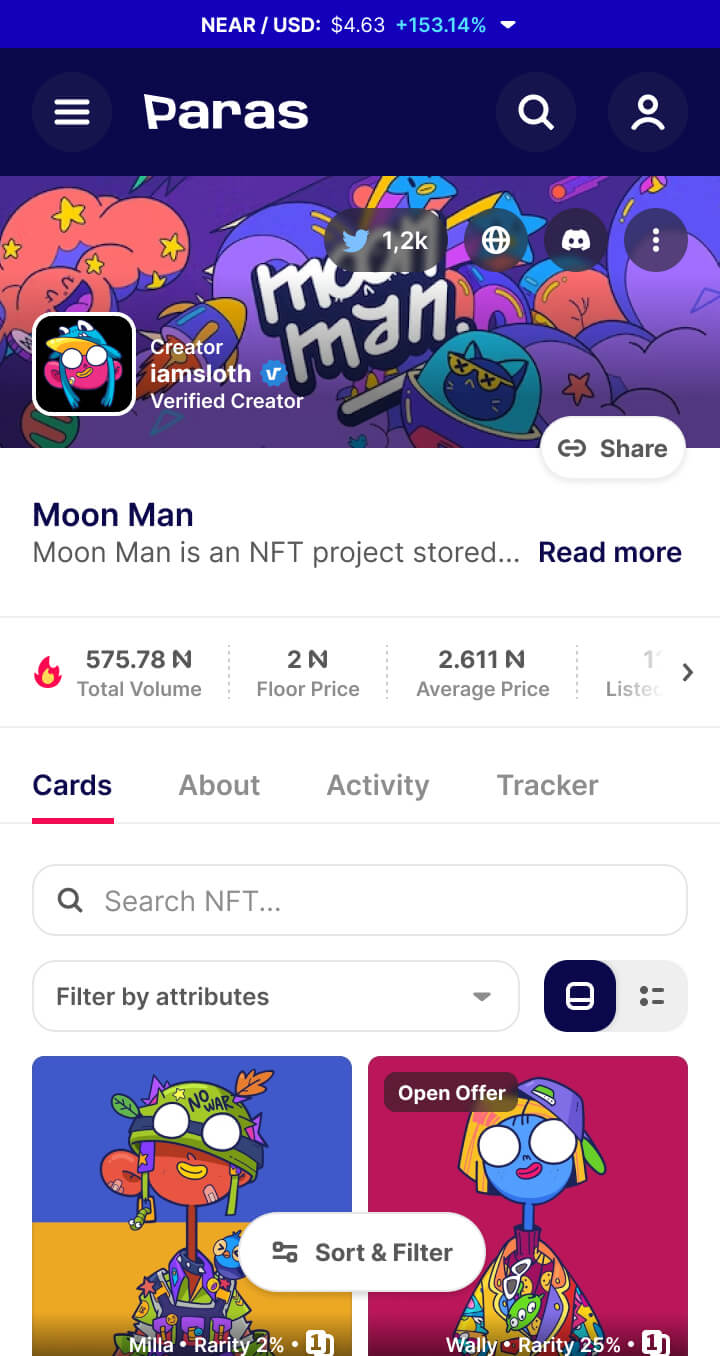Open the Sort & Filter button

(362, 1252)
